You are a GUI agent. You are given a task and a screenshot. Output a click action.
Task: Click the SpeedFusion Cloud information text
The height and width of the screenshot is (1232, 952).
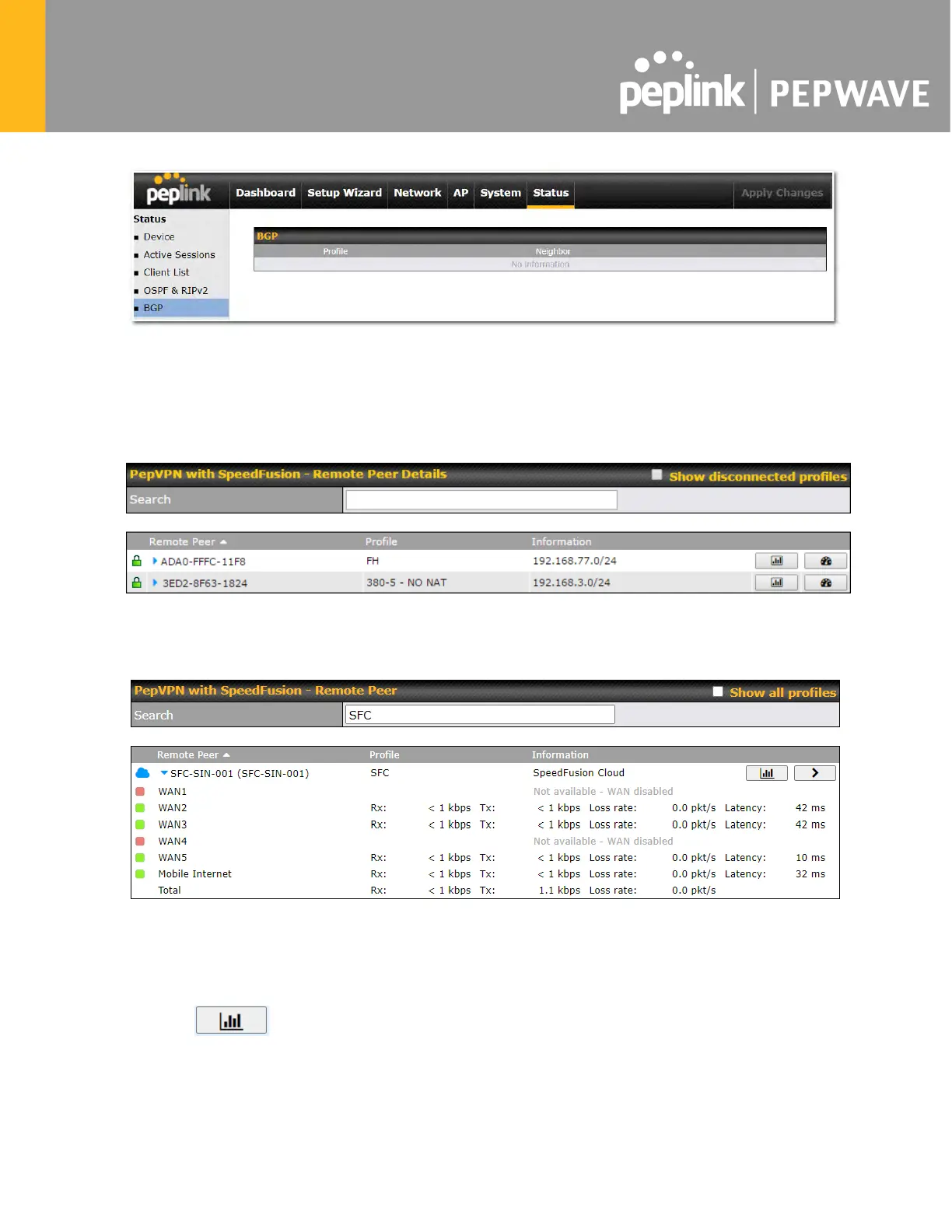point(579,773)
